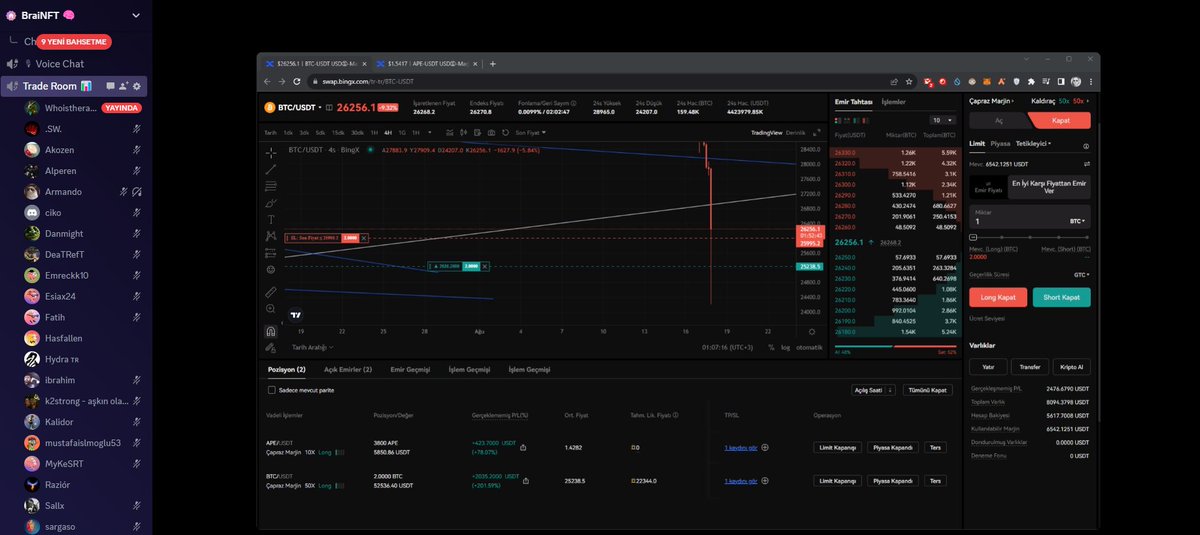This screenshot has height=535, width=1200.
Task: Add TP/SL for the APE position
Action: 766,448
